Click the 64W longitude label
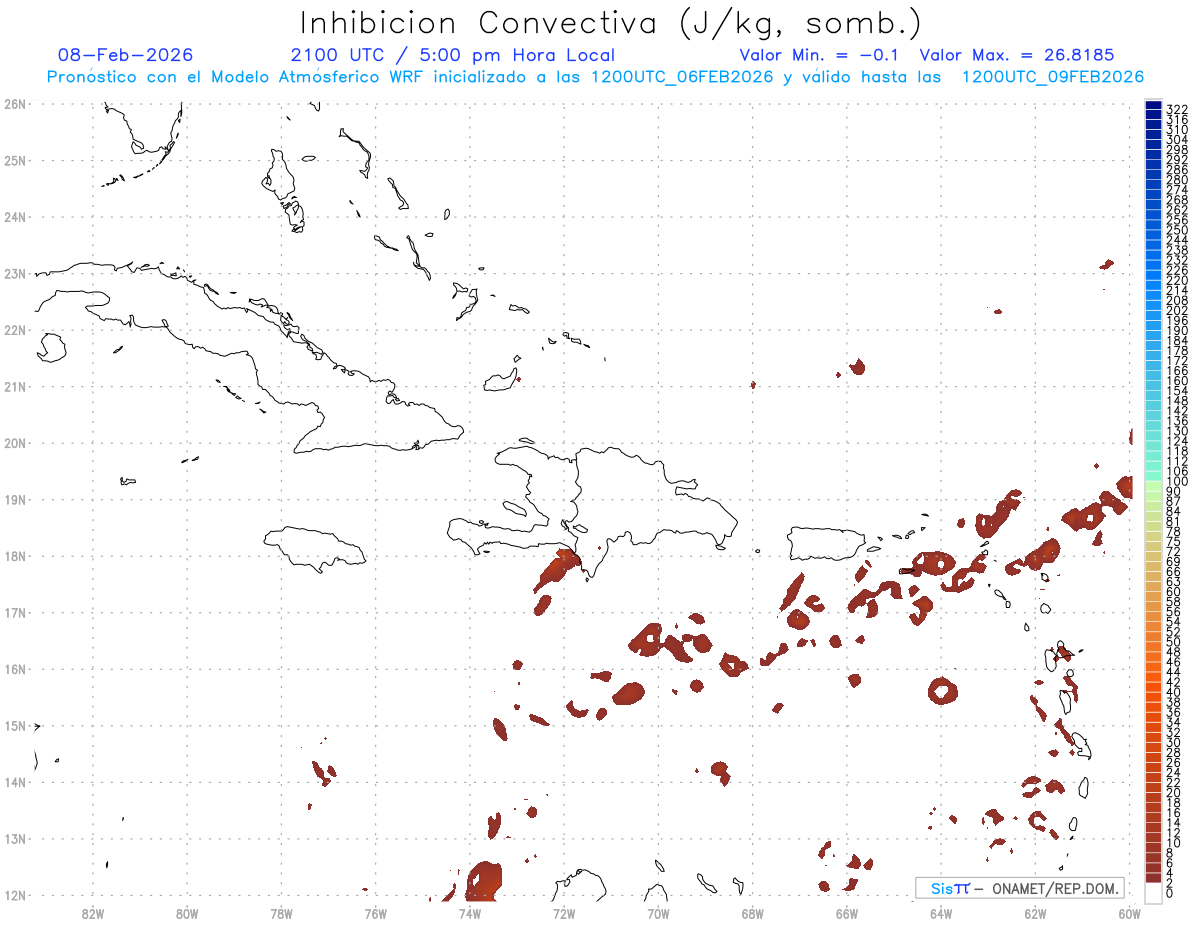 click(x=941, y=913)
